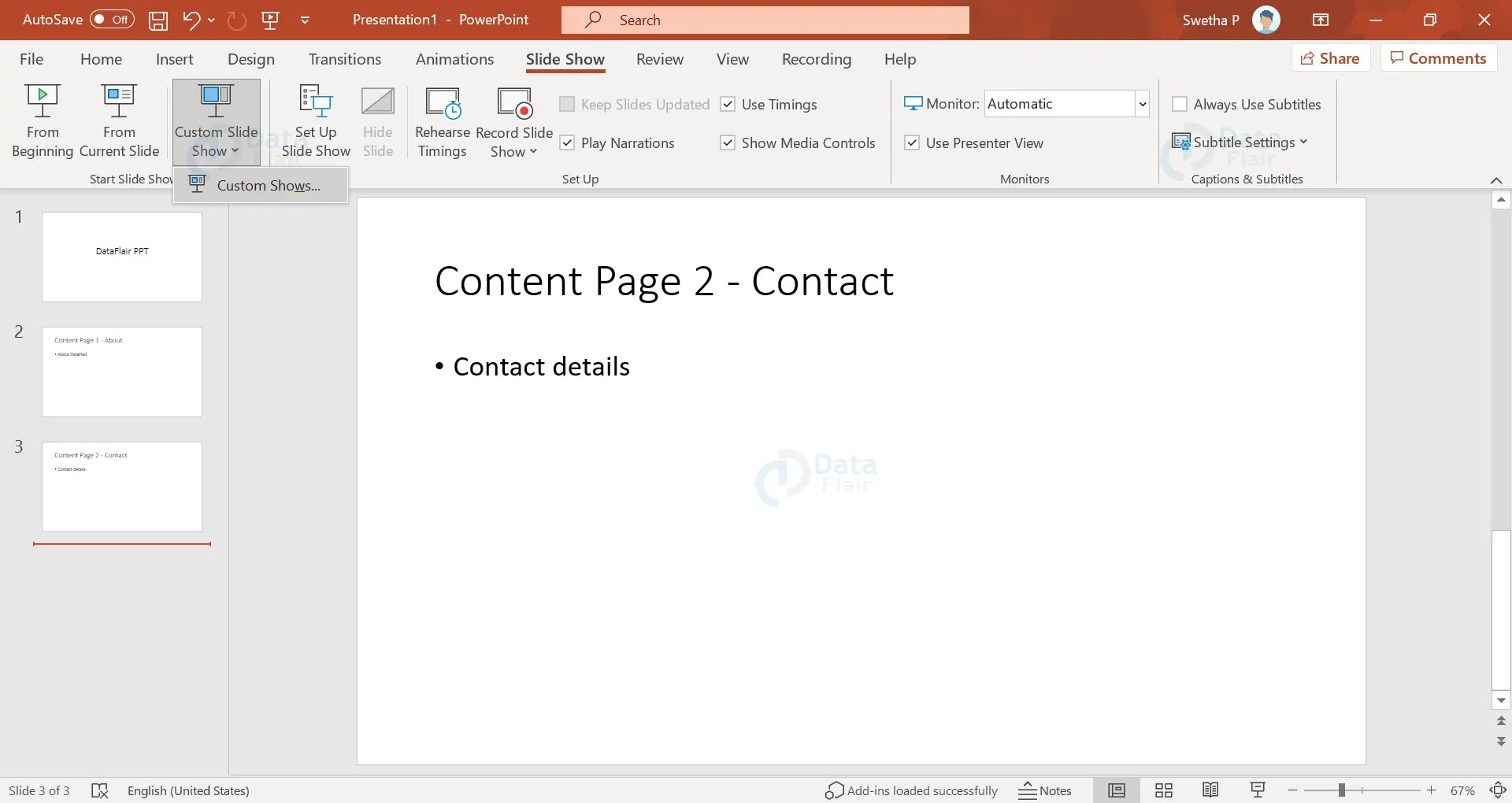Click Start From Beginning quick access icon
This screenshot has width=1512, height=803.
270,20
